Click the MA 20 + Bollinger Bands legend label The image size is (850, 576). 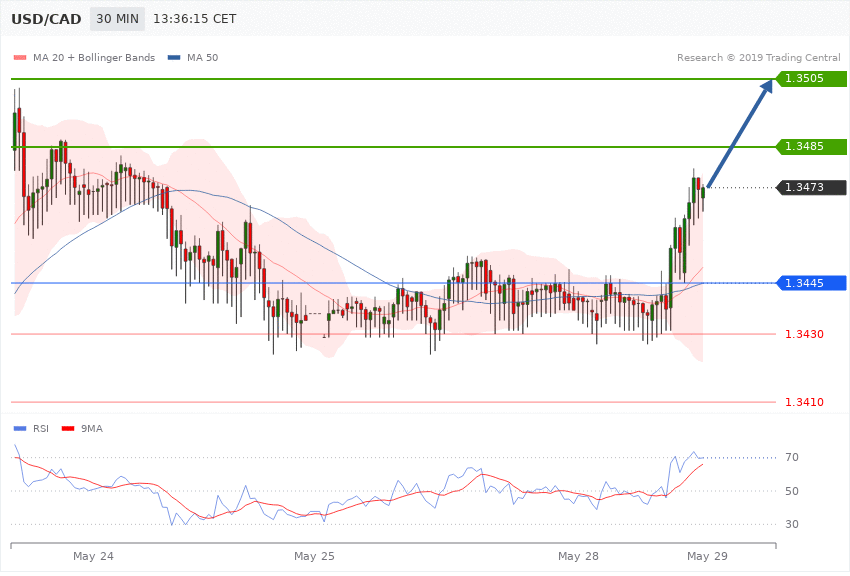point(94,57)
